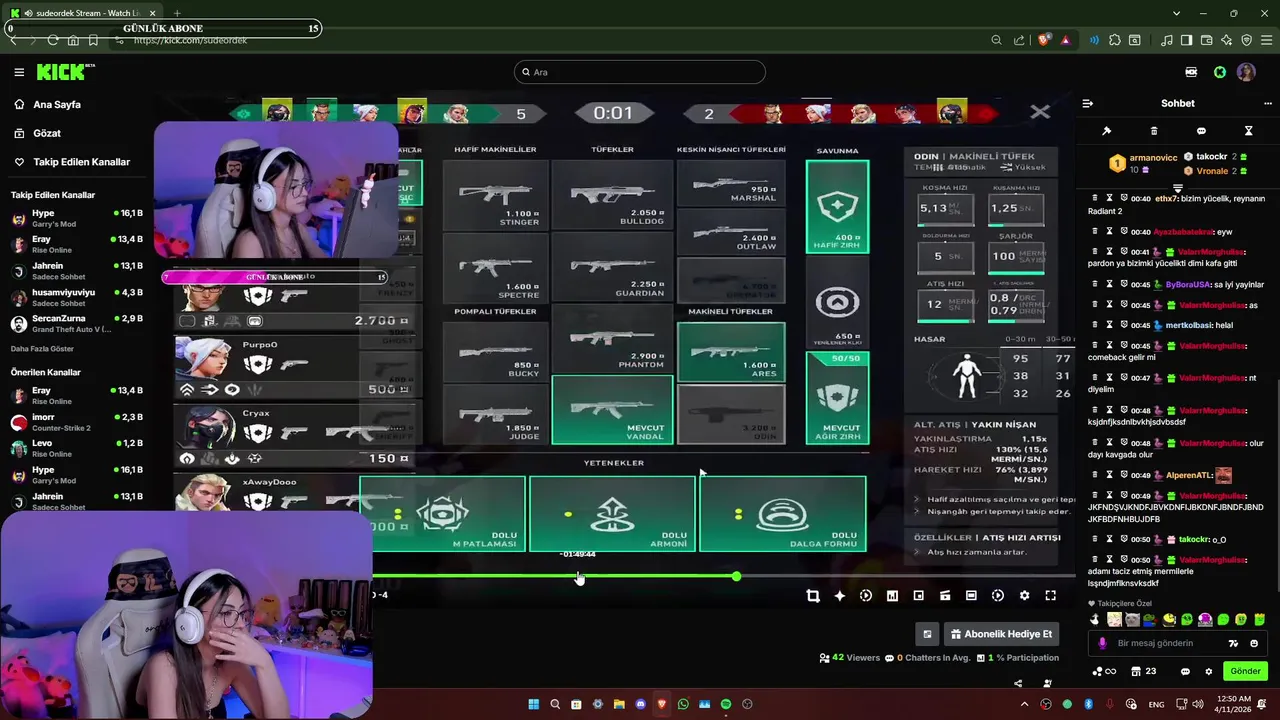The width and height of the screenshot is (1280, 720).
Task: Open armanovicc on the leaderboard
Action: [x=1143, y=163]
